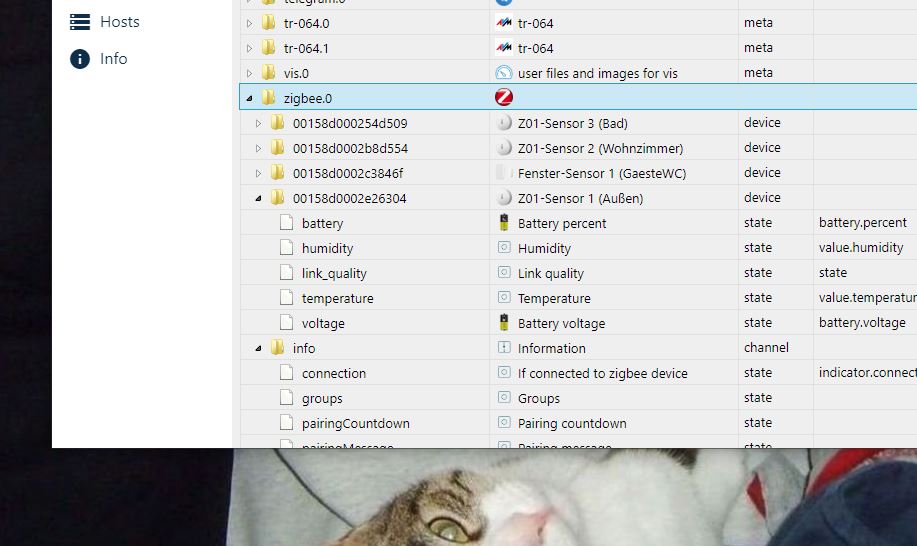Click folder icon of info channel

(x=277, y=348)
